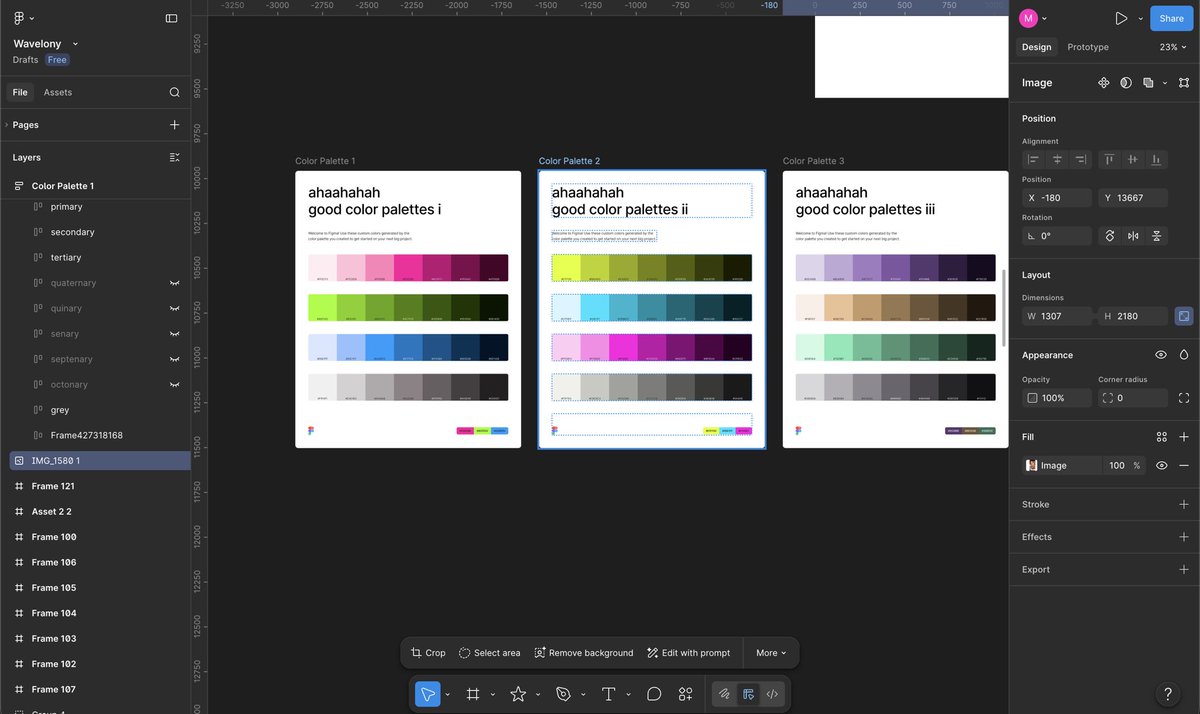Select the Text tool

pyautogui.click(x=608, y=694)
